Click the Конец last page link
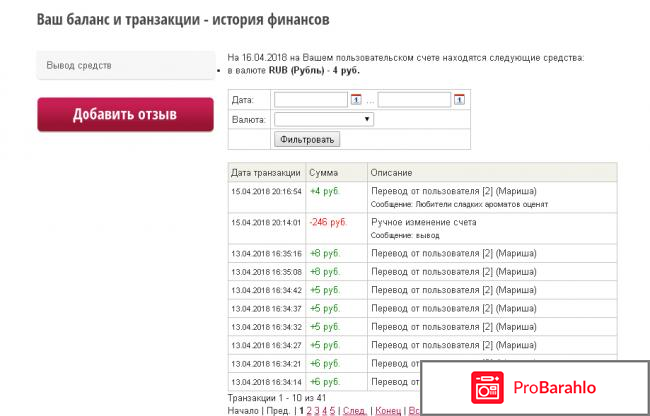650x416 pixels. tap(389, 410)
